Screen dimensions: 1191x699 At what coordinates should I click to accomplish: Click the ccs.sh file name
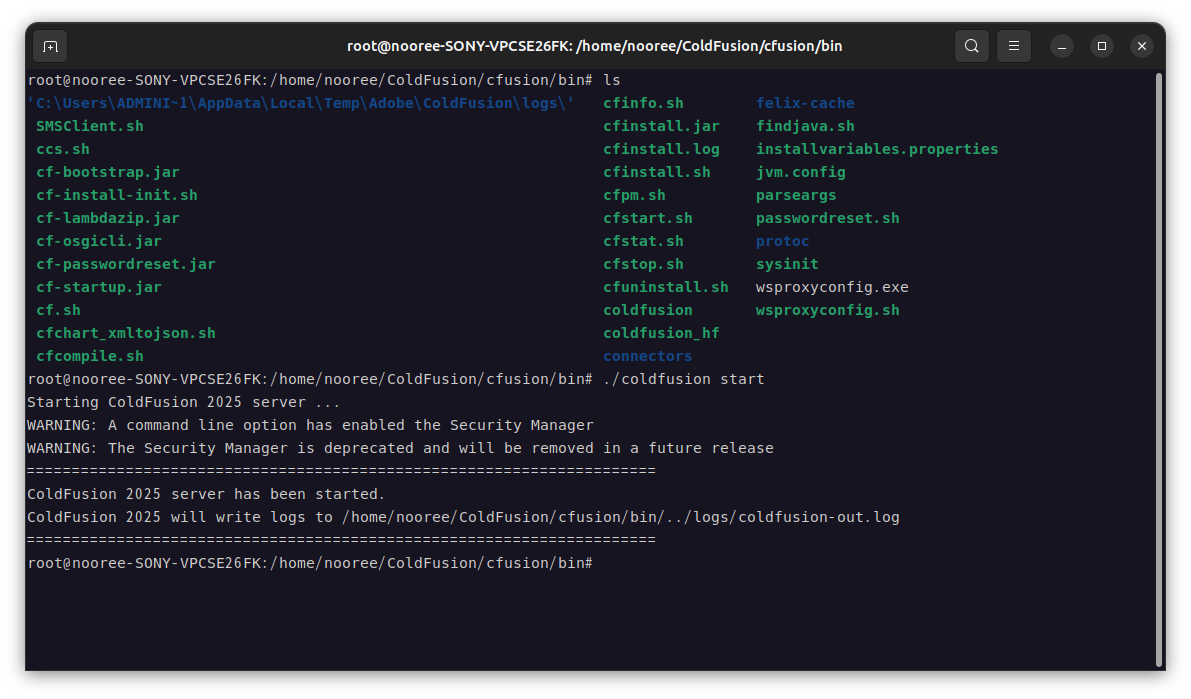[x=63, y=149]
